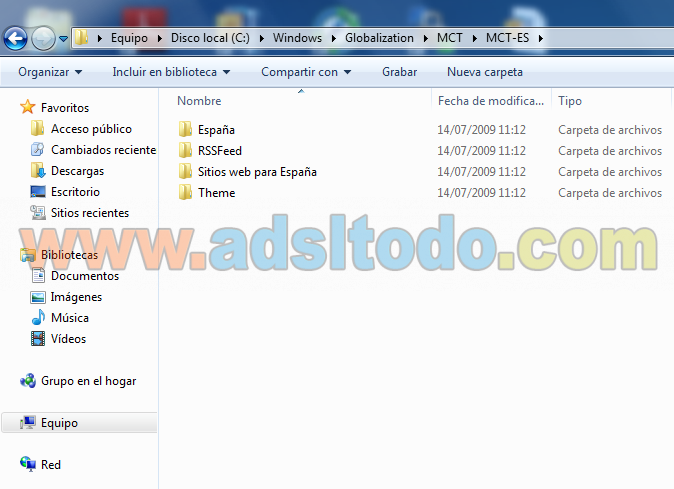This screenshot has height=489, width=674.
Task: Click the España folder name
Action: [216, 130]
